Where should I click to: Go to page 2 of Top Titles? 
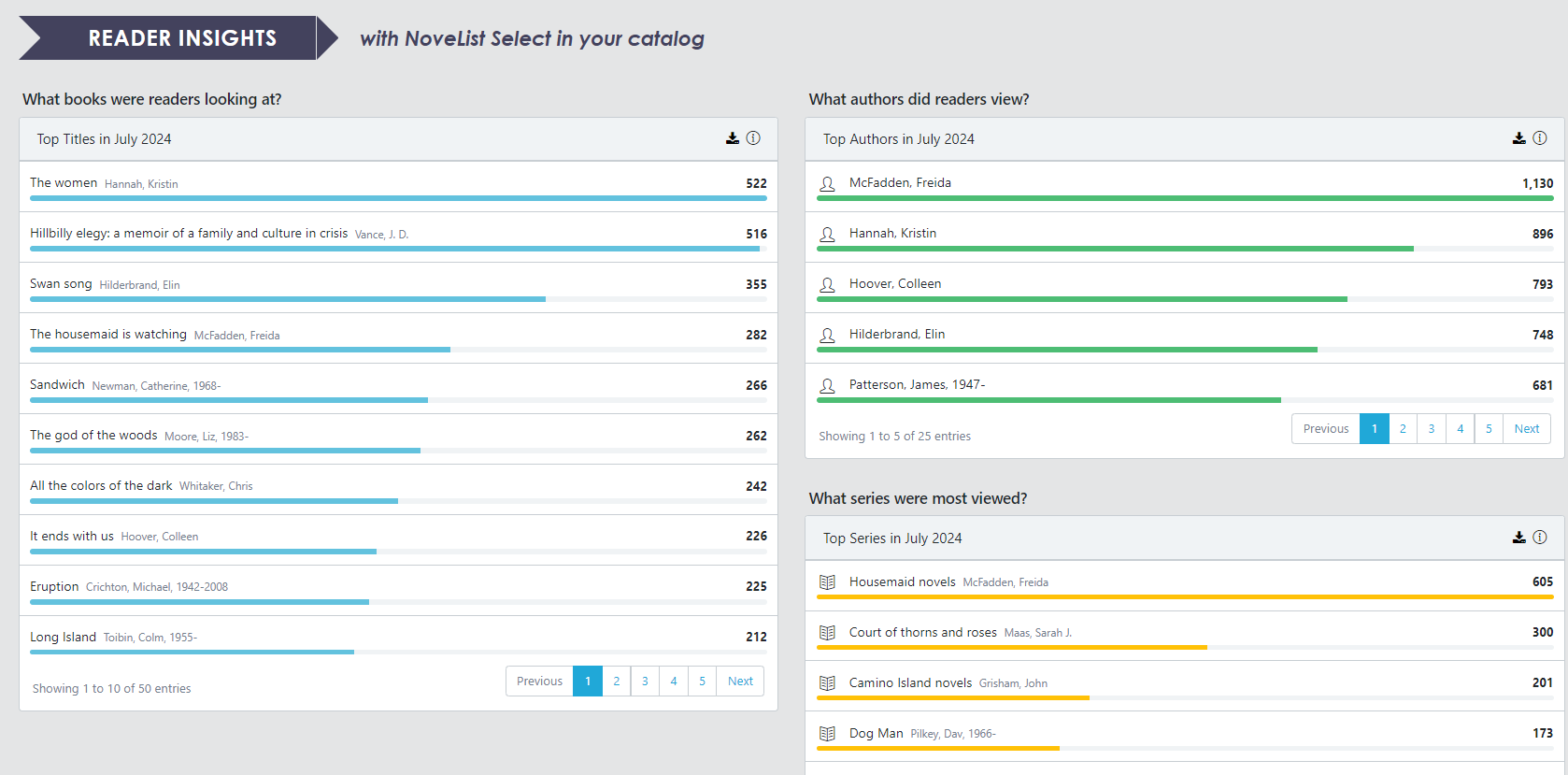[617, 682]
